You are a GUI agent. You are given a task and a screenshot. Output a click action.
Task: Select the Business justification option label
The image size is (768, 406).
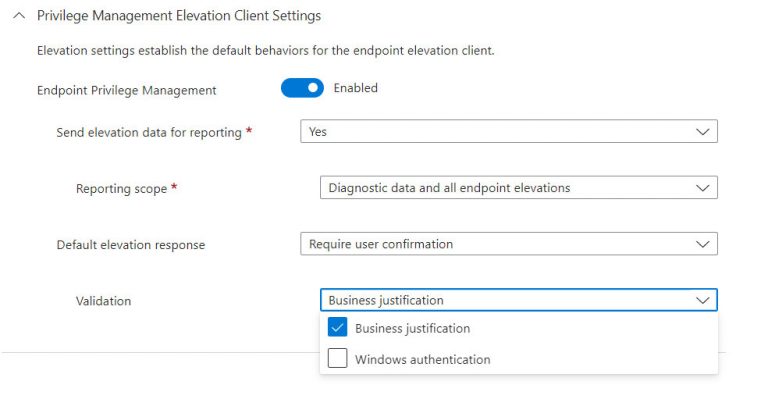(412, 328)
